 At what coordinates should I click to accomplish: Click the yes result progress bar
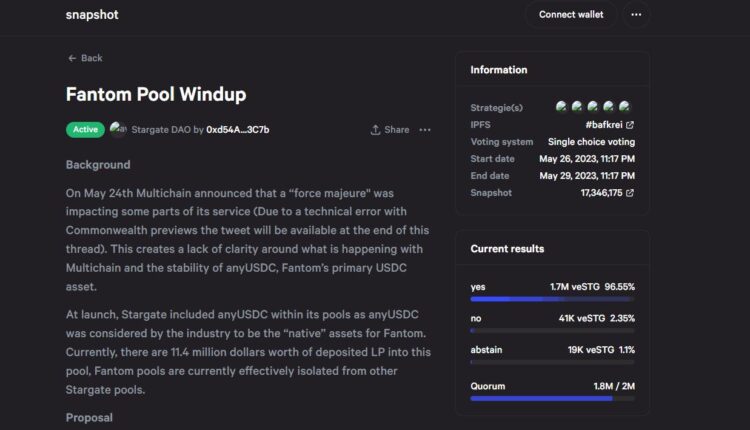point(551,299)
